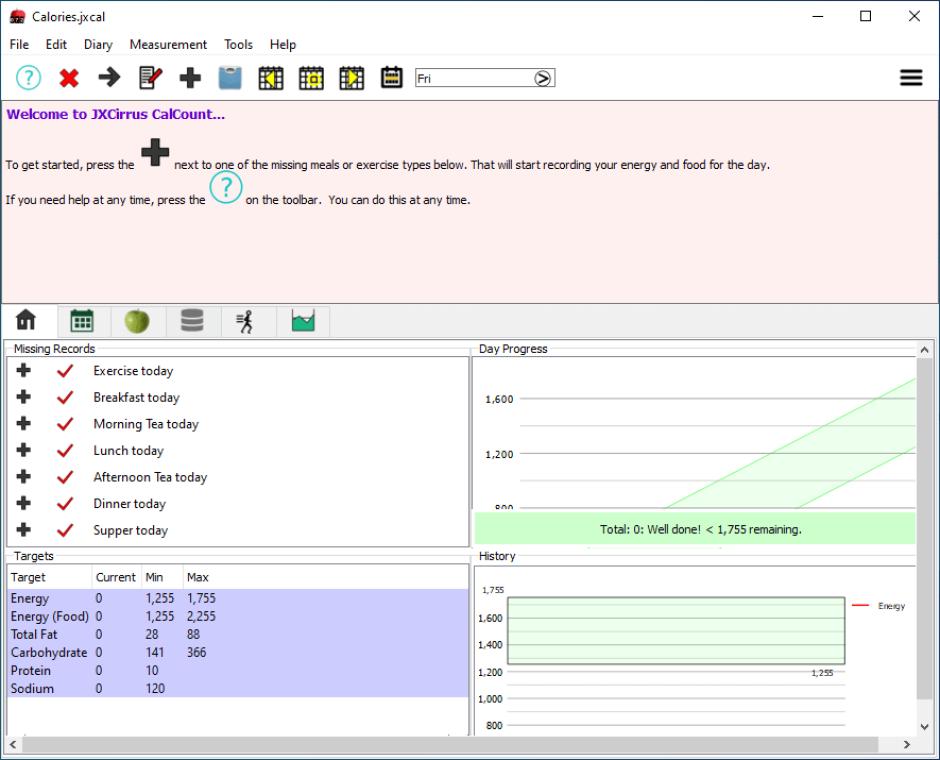
Task: Open the calendar diary tab
Action: tap(82, 321)
